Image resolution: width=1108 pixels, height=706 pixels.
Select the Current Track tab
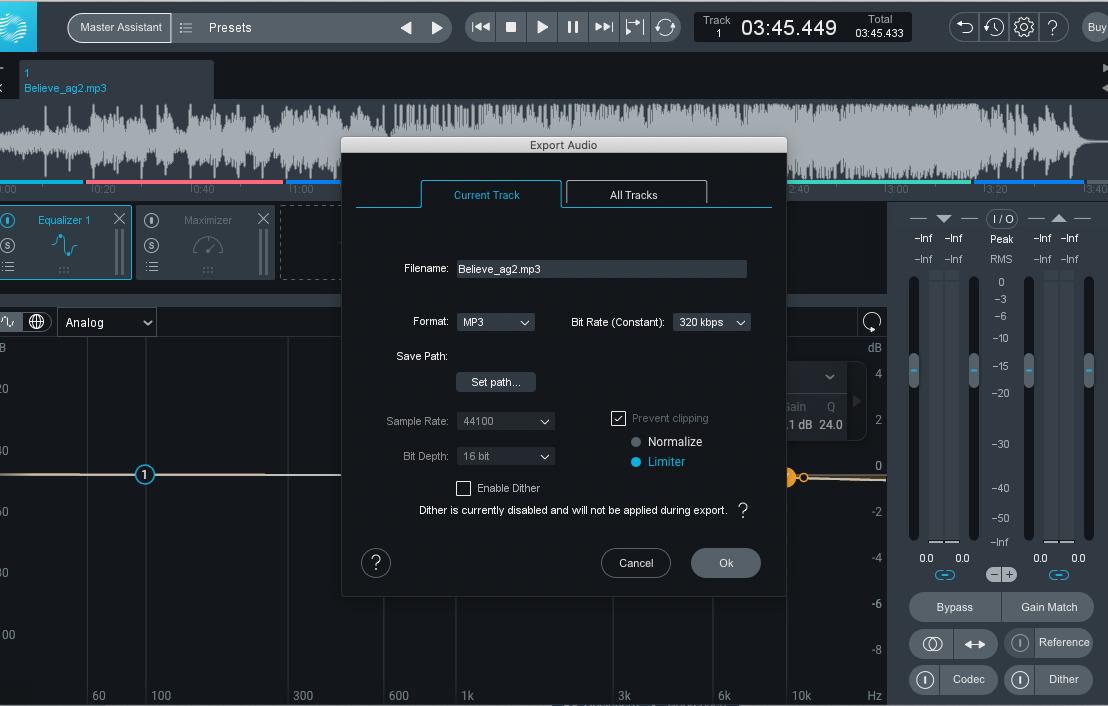pyautogui.click(x=487, y=194)
